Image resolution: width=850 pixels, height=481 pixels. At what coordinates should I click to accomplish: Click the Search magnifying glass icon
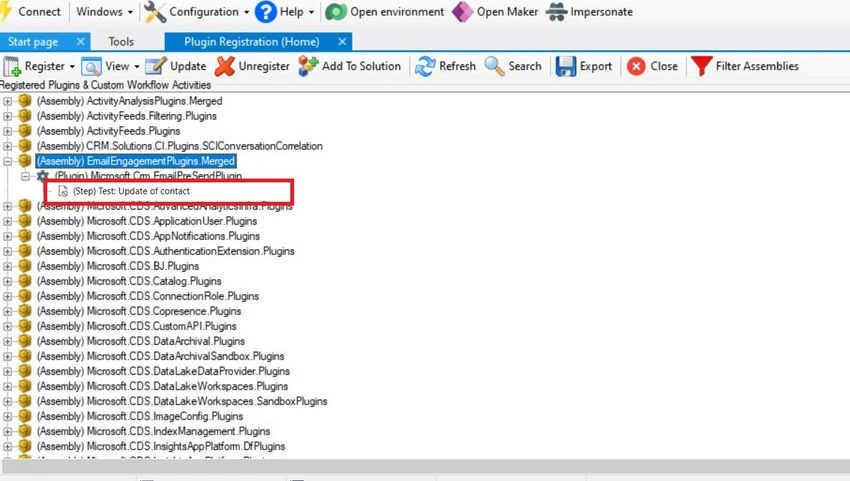(494, 66)
